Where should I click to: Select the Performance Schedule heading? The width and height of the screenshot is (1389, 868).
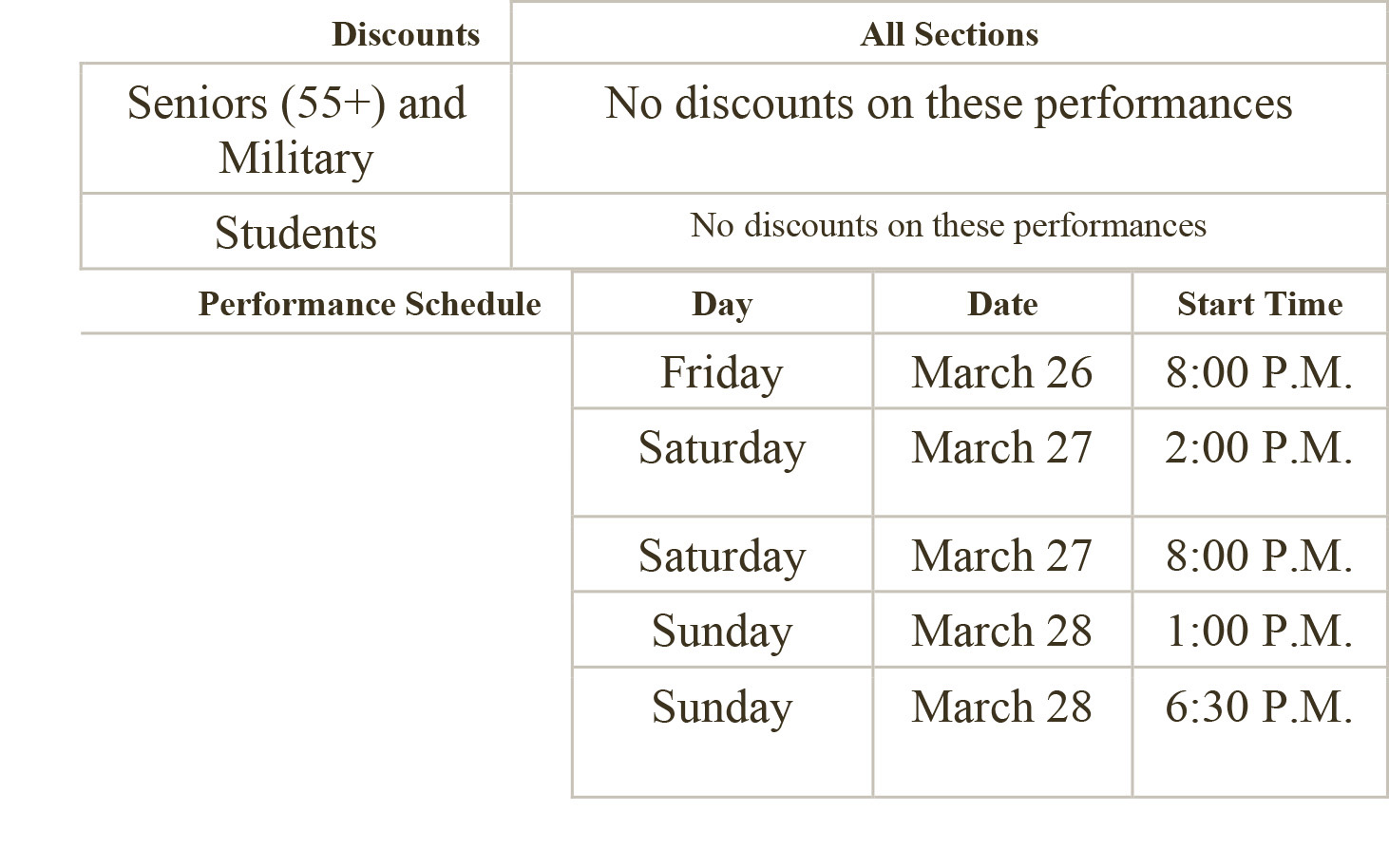tap(370, 304)
